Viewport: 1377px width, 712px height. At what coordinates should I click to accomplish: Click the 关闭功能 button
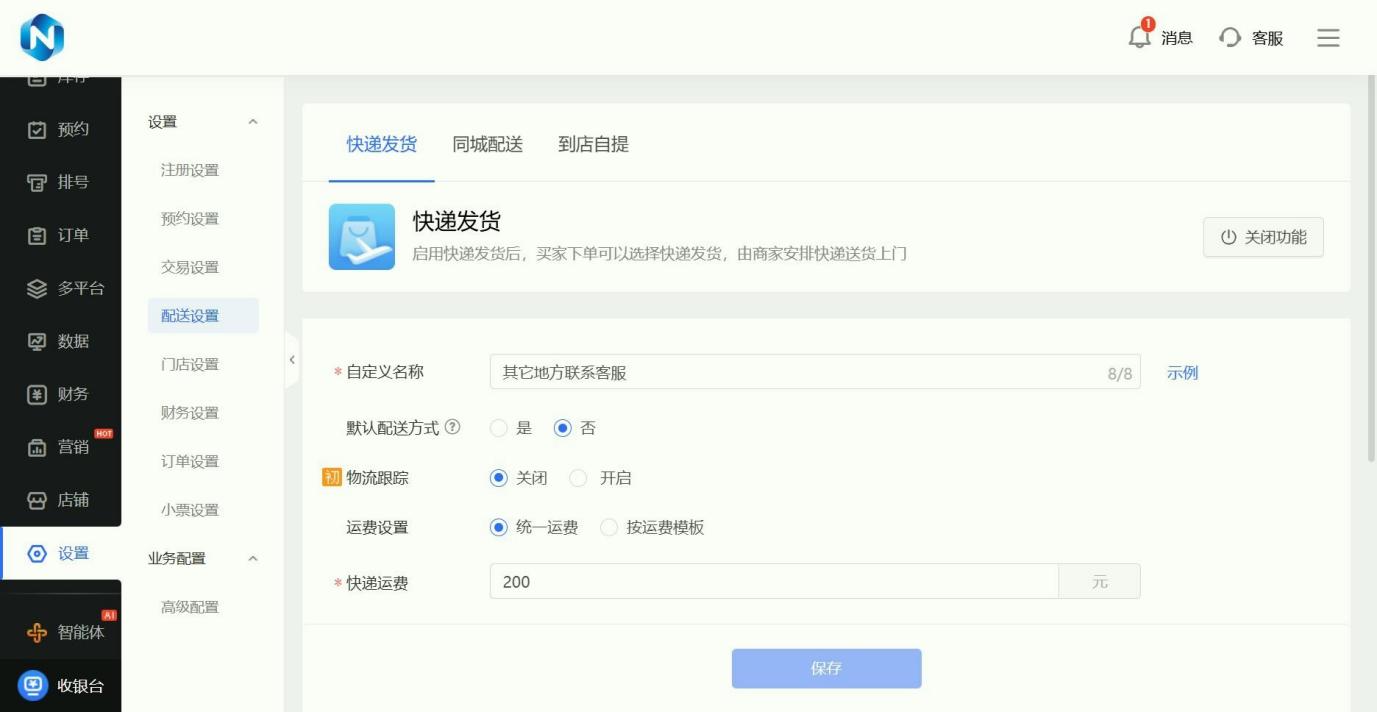point(1263,238)
